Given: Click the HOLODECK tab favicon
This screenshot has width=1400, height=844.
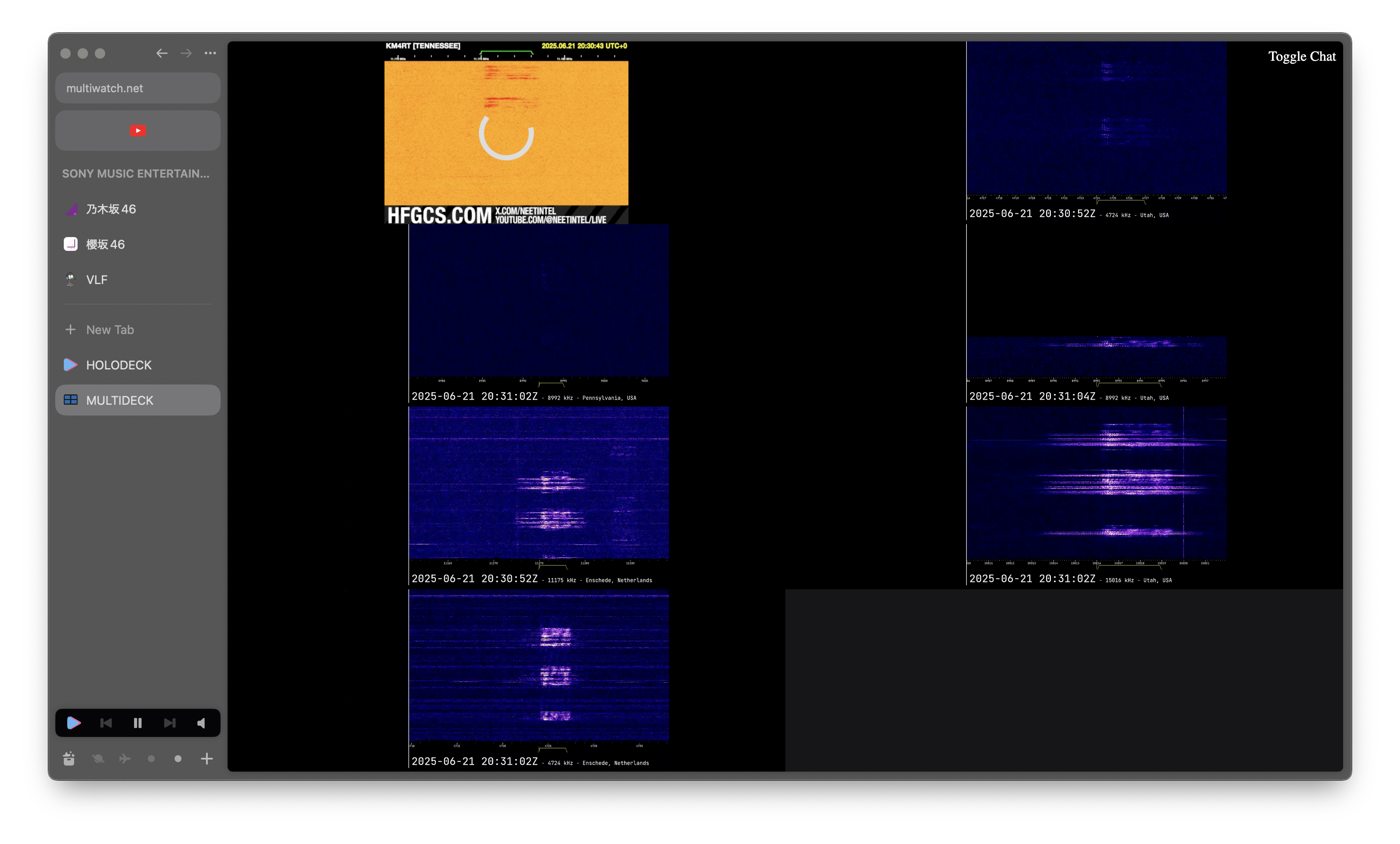Looking at the screenshot, I should pyautogui.click(x=70, y=365).
